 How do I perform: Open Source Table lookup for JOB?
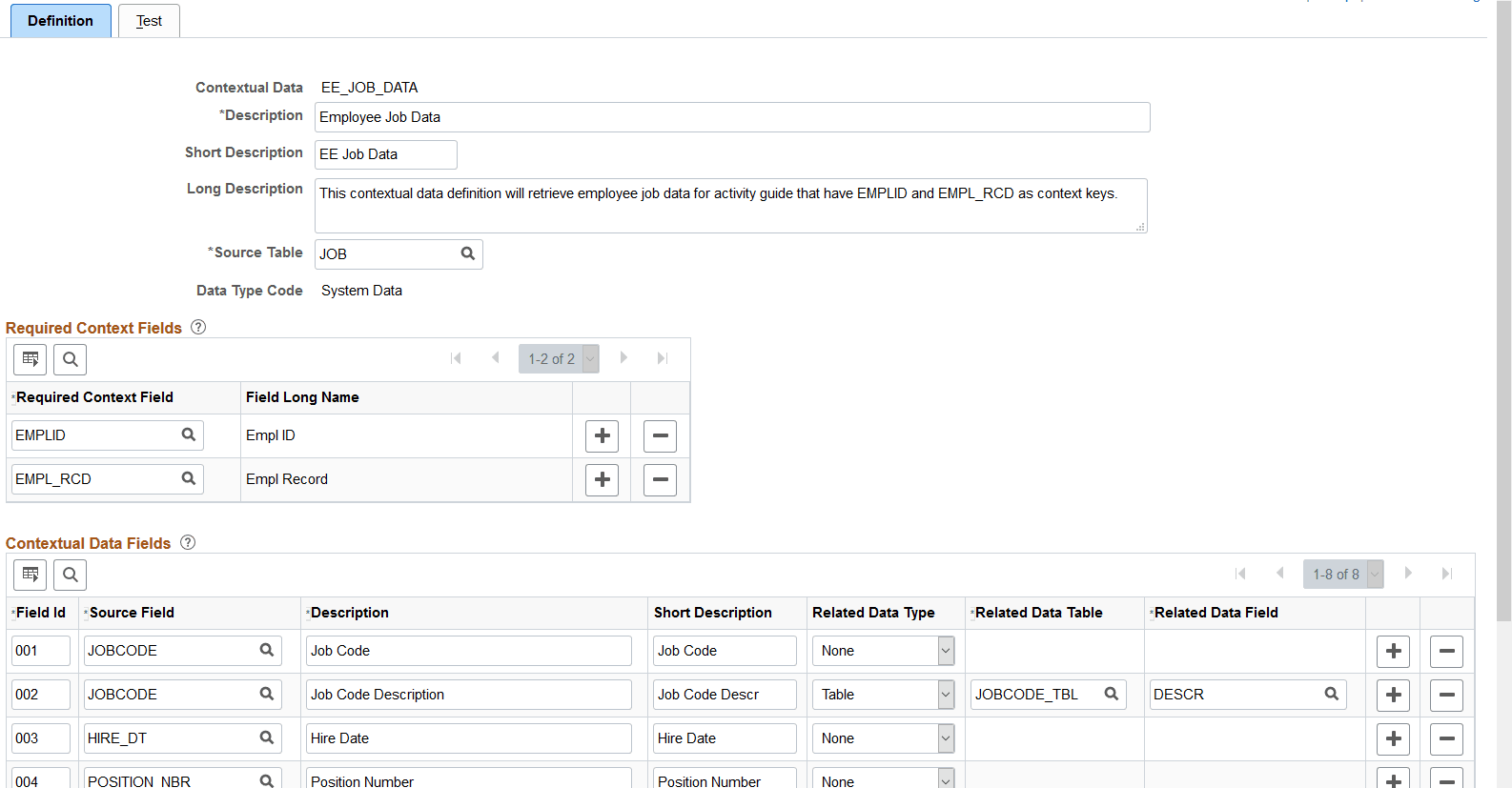(x=467, y=253)
